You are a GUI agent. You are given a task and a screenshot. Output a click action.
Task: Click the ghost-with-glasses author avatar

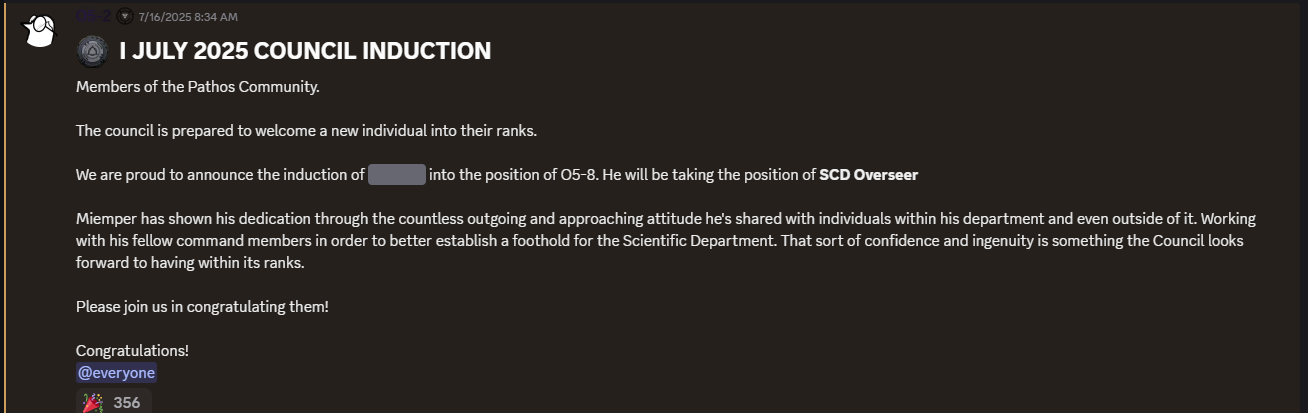[x=40, y=32]
